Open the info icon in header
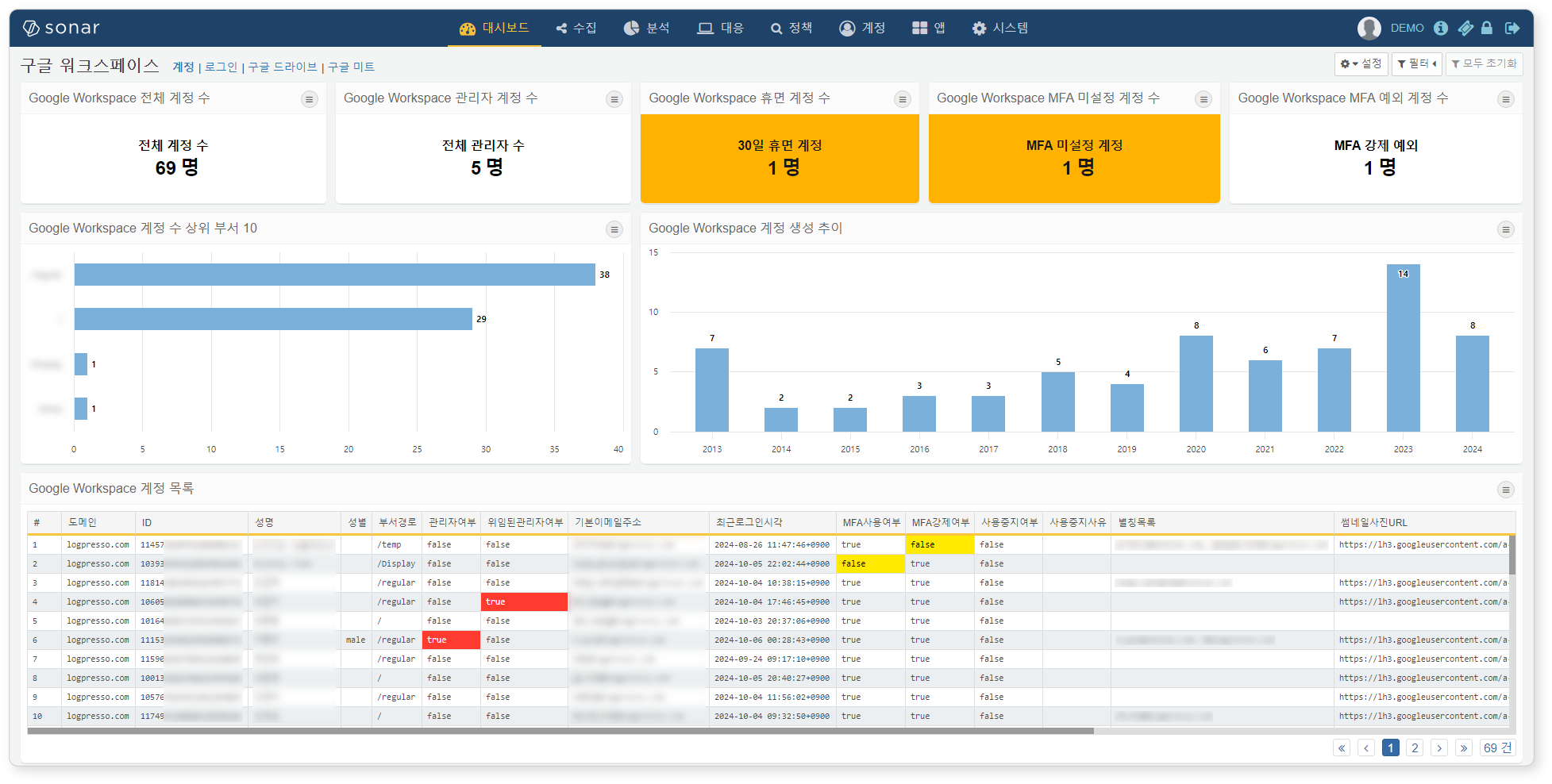The image size is (1552, 784). [1441, 28]
